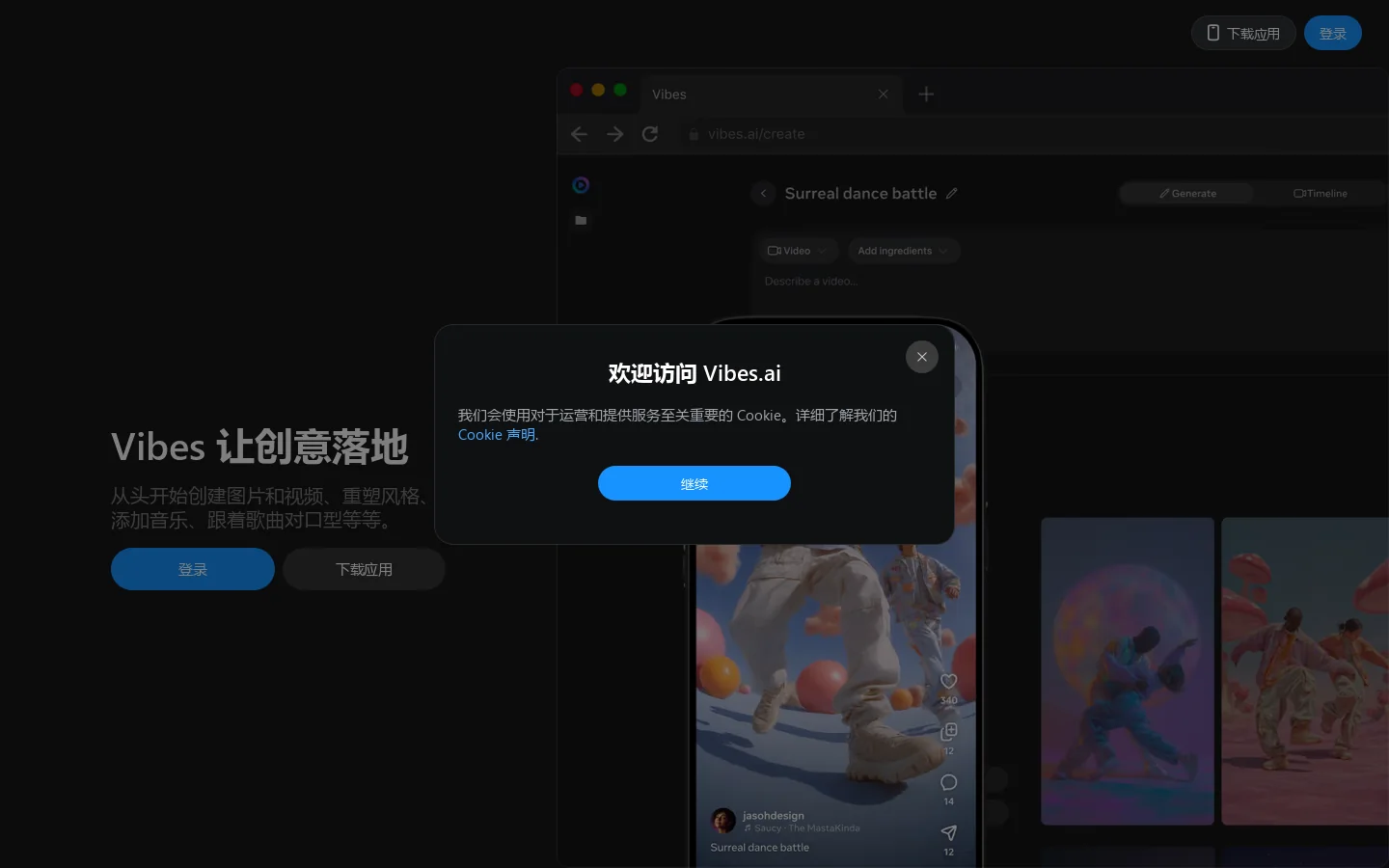
Task: Open the Video dropdown
Action: point(797,251)
